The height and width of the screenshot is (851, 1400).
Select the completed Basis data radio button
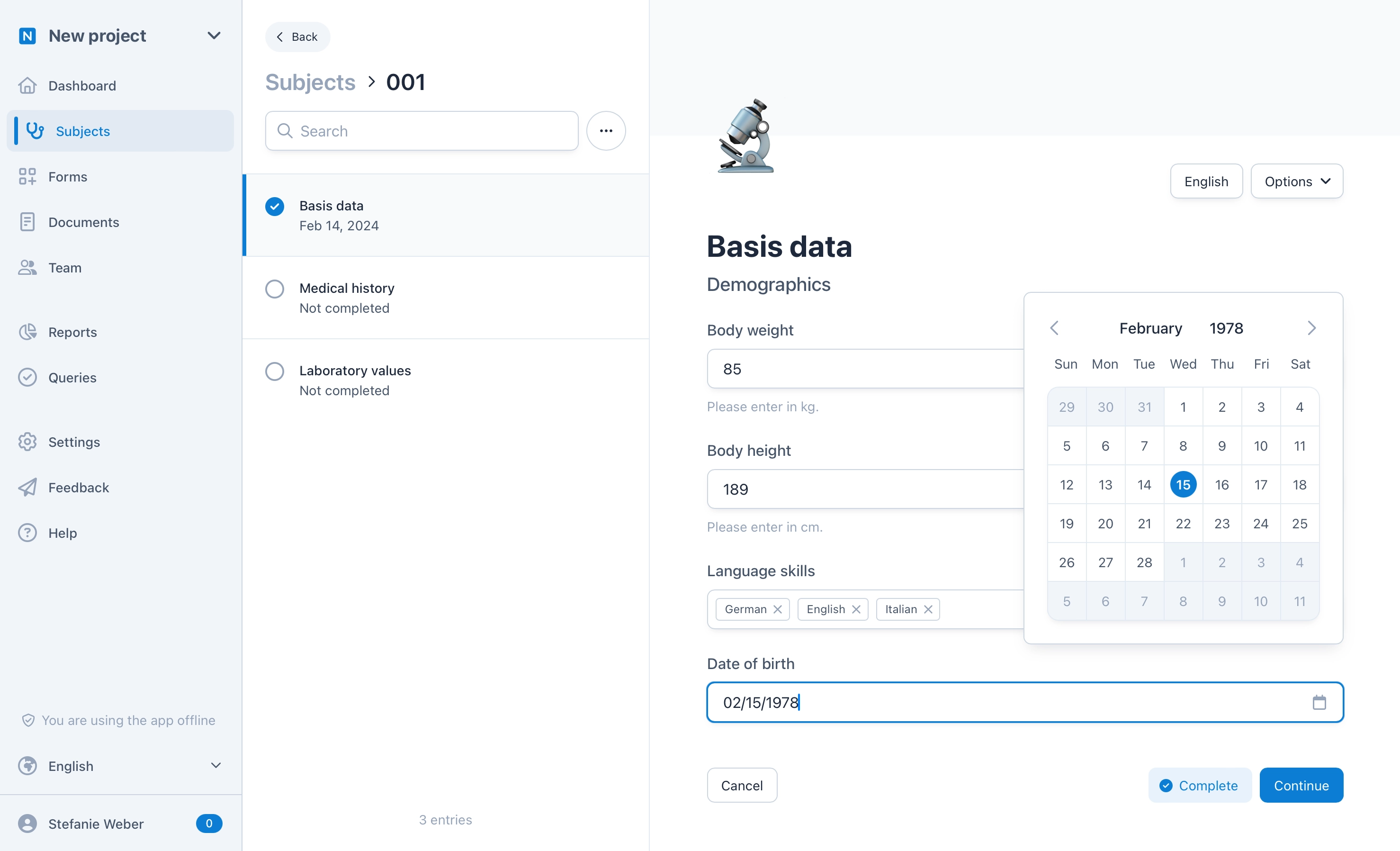(x=274, y=205)
